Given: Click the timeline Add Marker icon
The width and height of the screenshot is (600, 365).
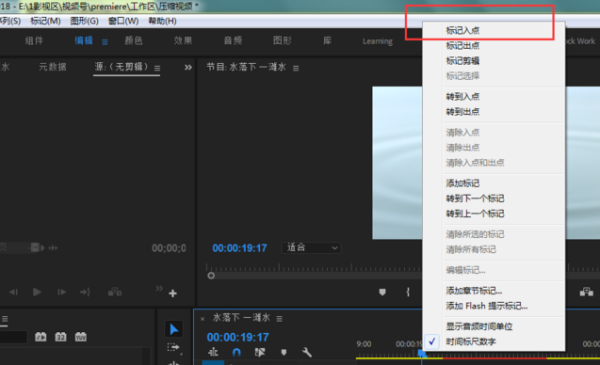Looking at the screenshot, I should 284,352.
